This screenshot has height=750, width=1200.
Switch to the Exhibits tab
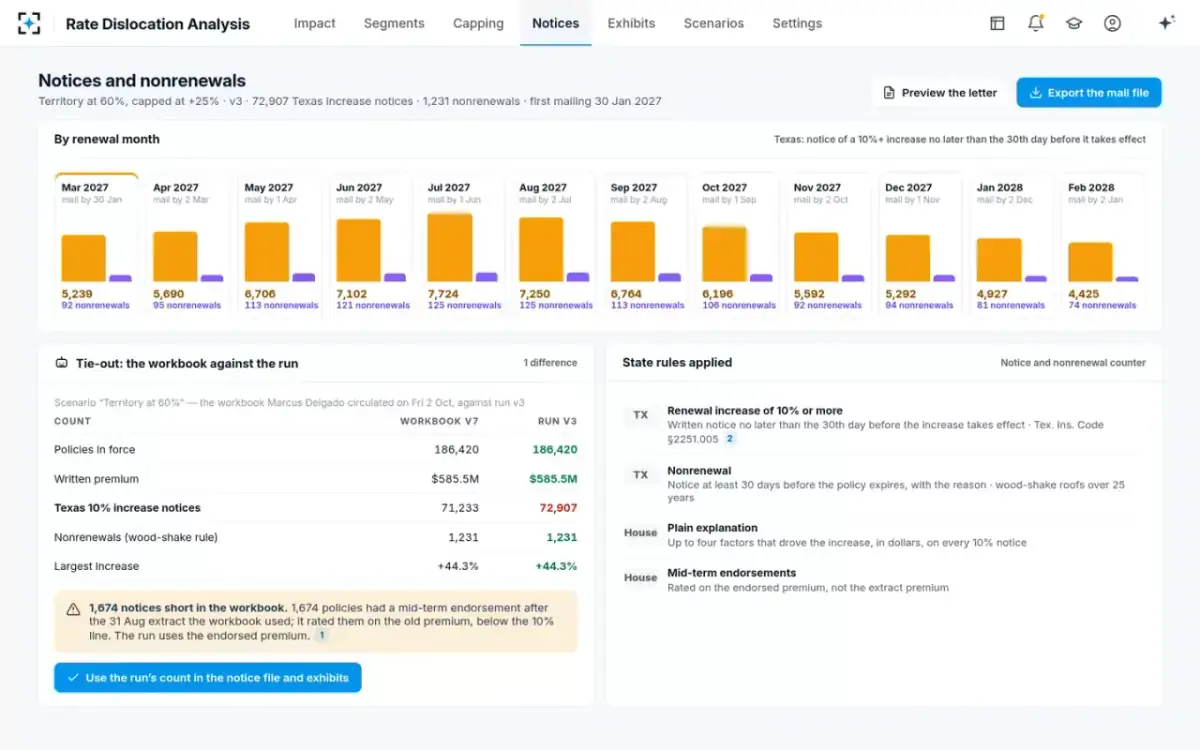click(631, 23)
